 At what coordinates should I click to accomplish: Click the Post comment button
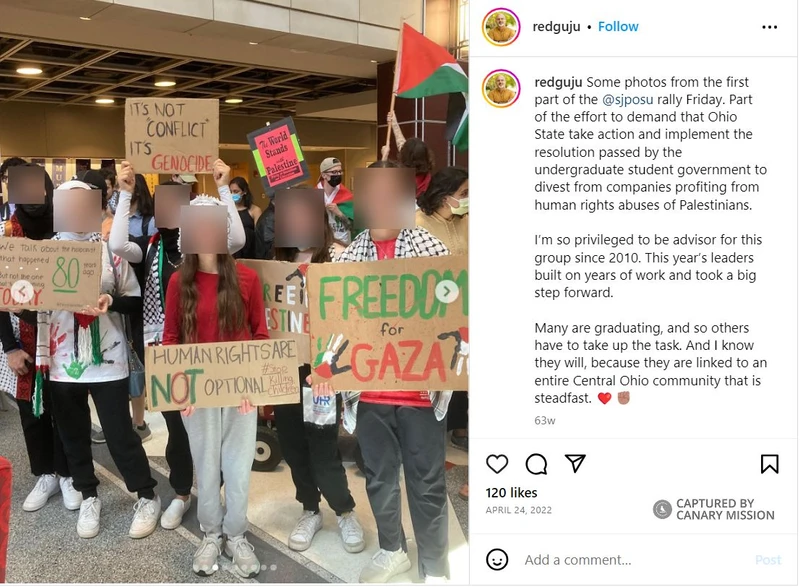768,560
